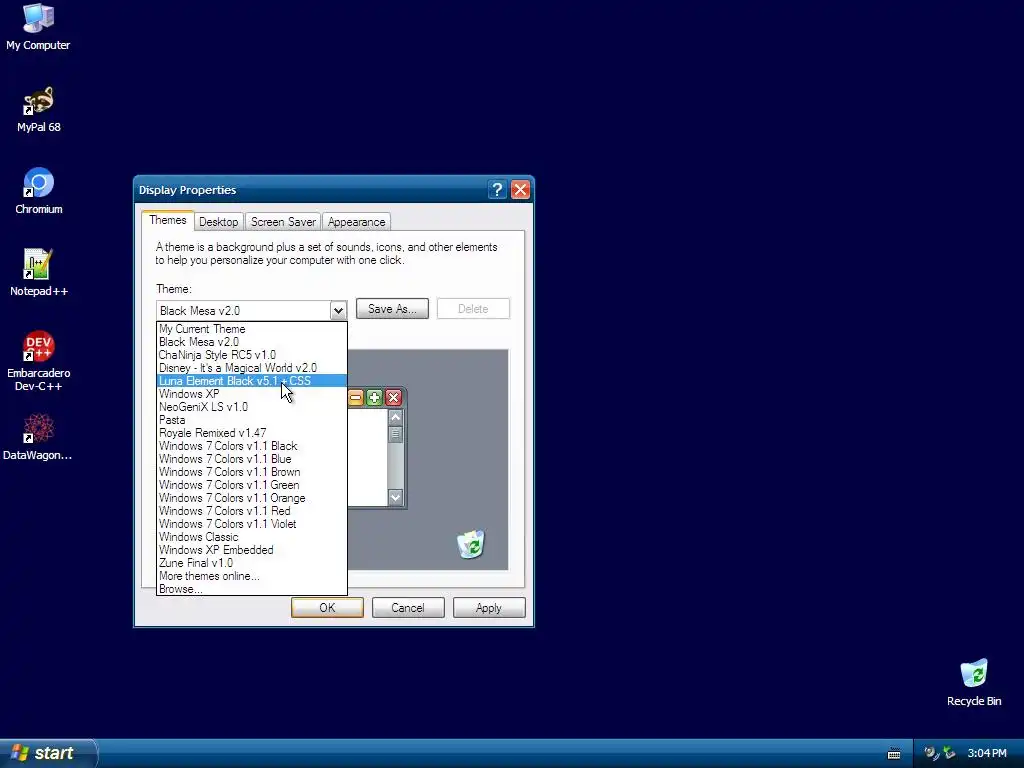Select Windows 7 Colors v1.1 Blue
Screen dimensions: 1024x768
[x=252, y=459]
